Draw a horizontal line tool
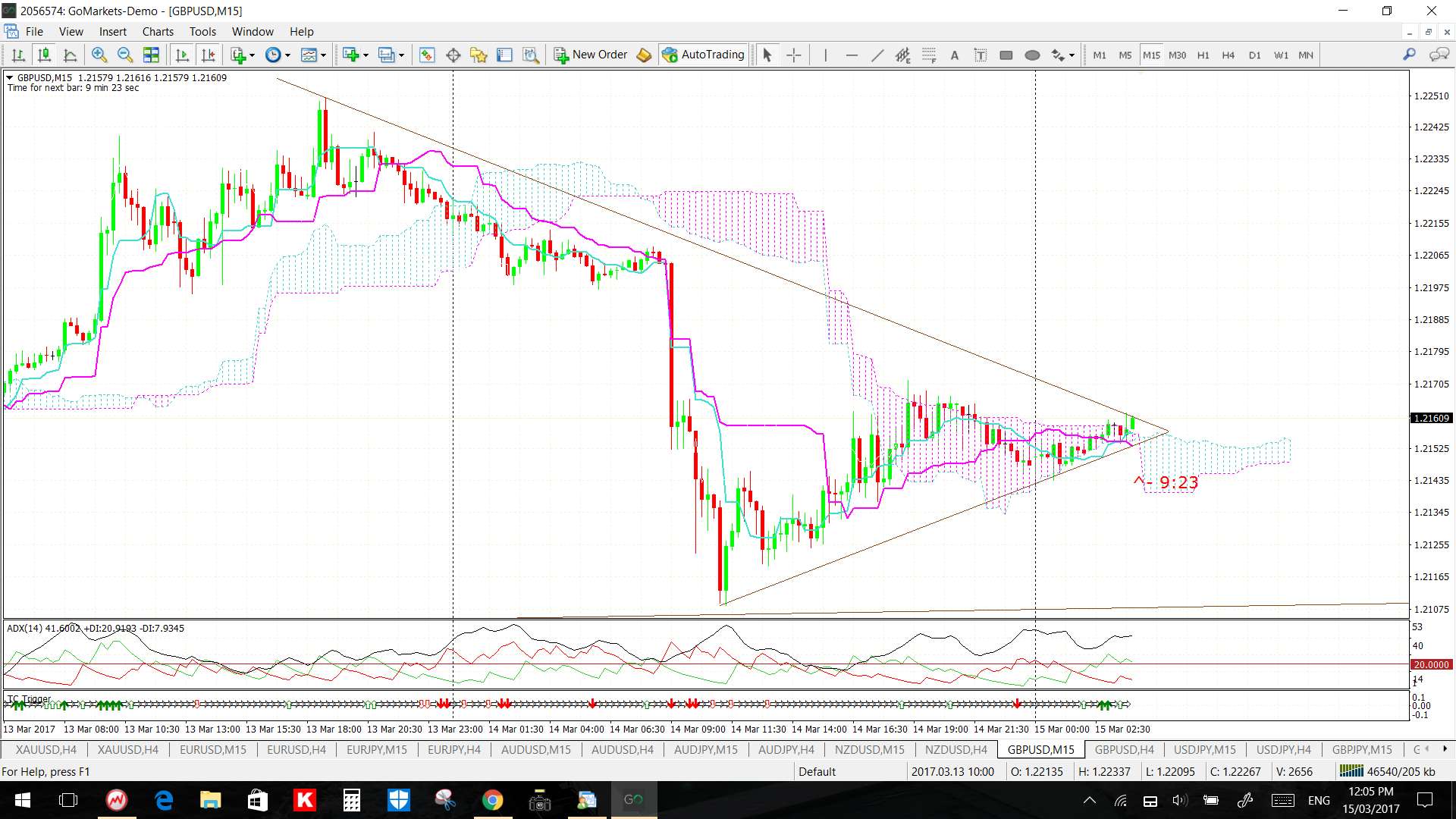Viewport: 1456px width, 819px height. [x=852, y=55]
